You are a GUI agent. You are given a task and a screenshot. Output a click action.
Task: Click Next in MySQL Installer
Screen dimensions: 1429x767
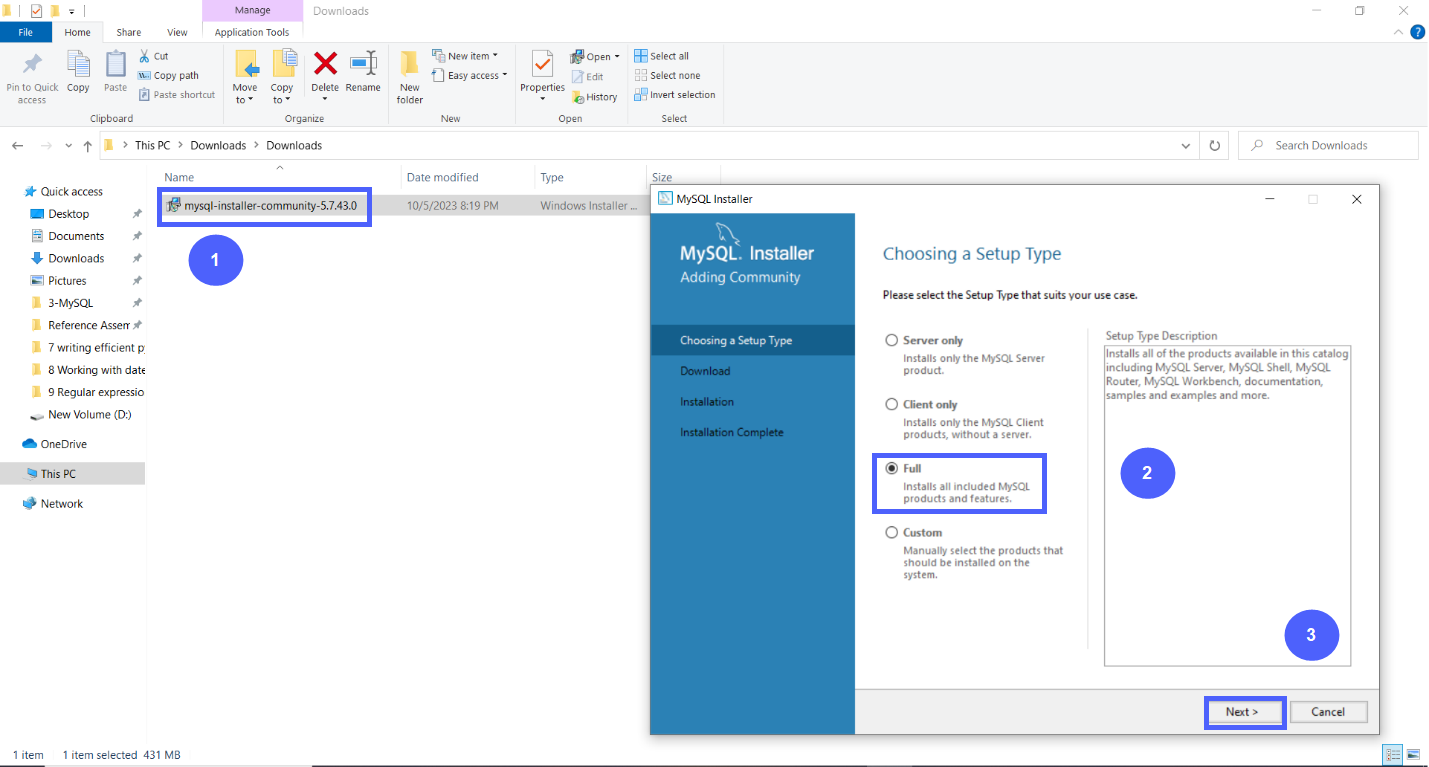pos(1242,712)
